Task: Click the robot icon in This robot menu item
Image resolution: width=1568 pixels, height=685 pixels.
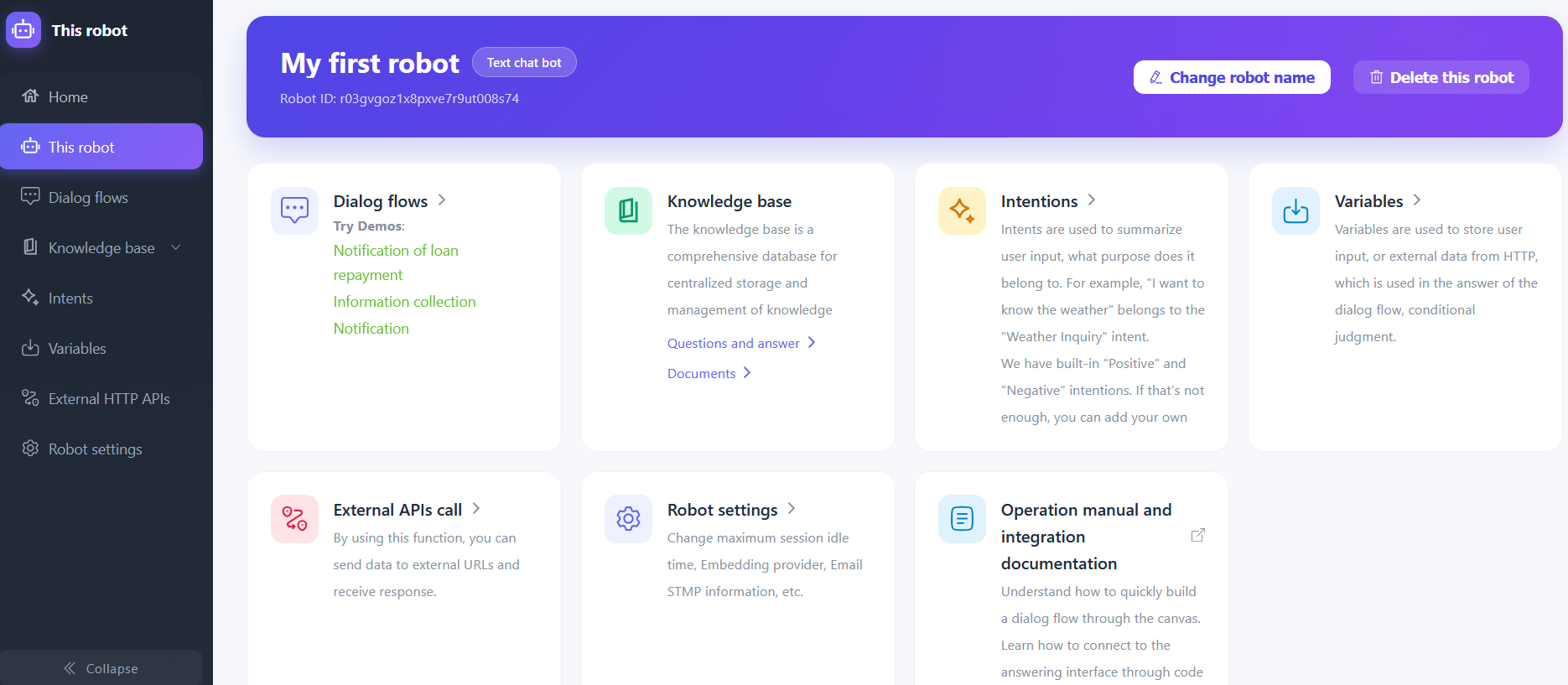Action: [30, 146]
